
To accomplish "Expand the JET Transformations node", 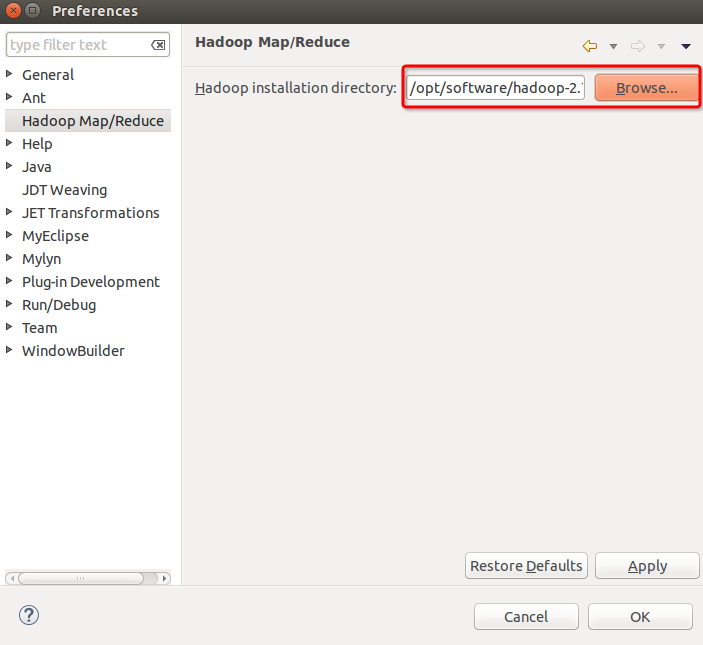I will (9, 212).
